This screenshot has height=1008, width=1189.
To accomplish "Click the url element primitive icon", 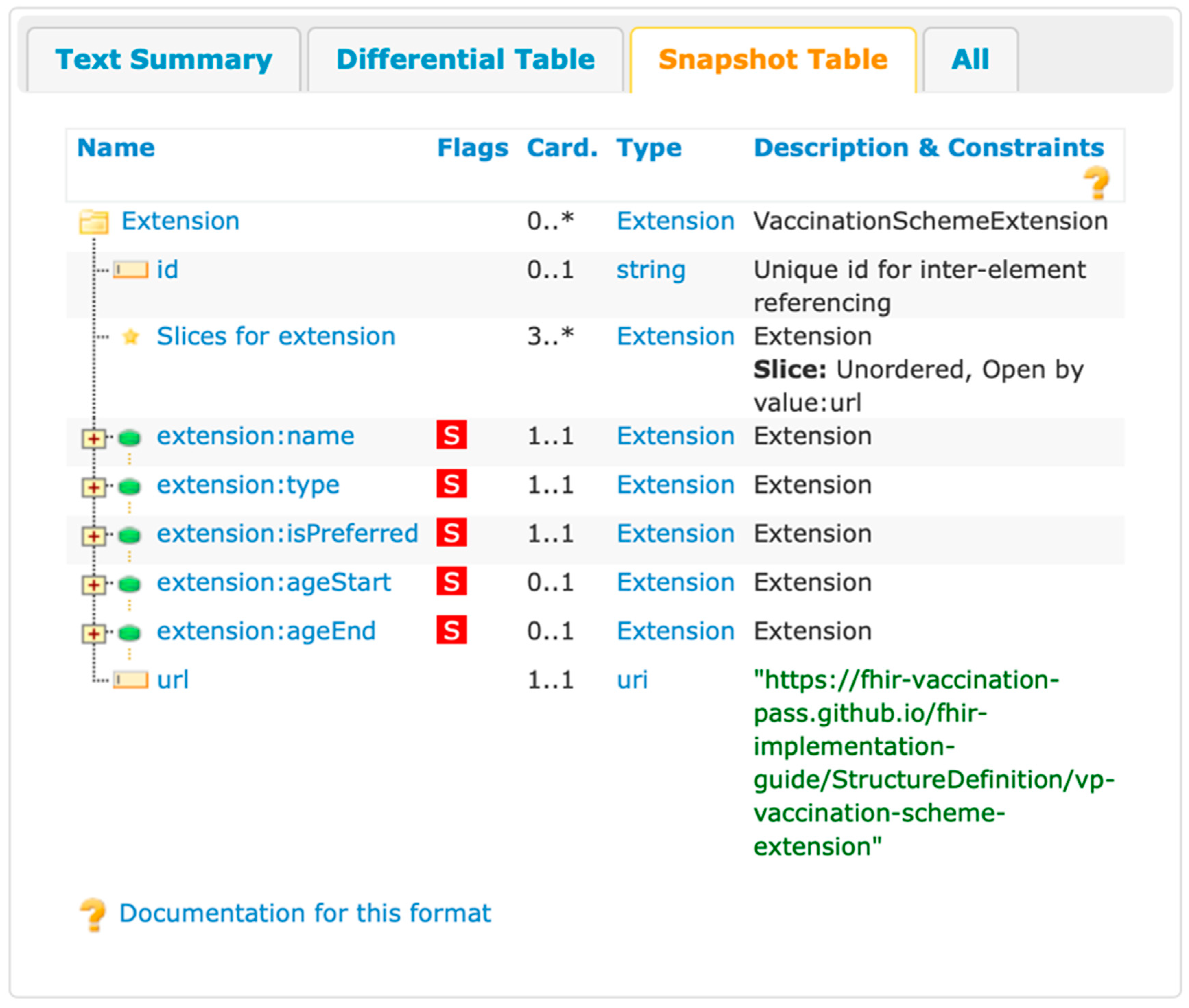I will (130, 680).
